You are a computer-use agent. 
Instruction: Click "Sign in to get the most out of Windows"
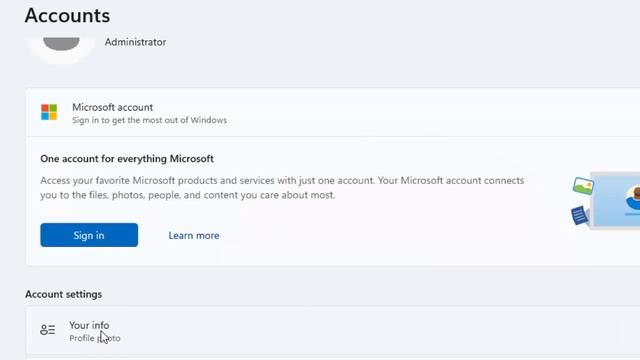[x=149, y=120]
